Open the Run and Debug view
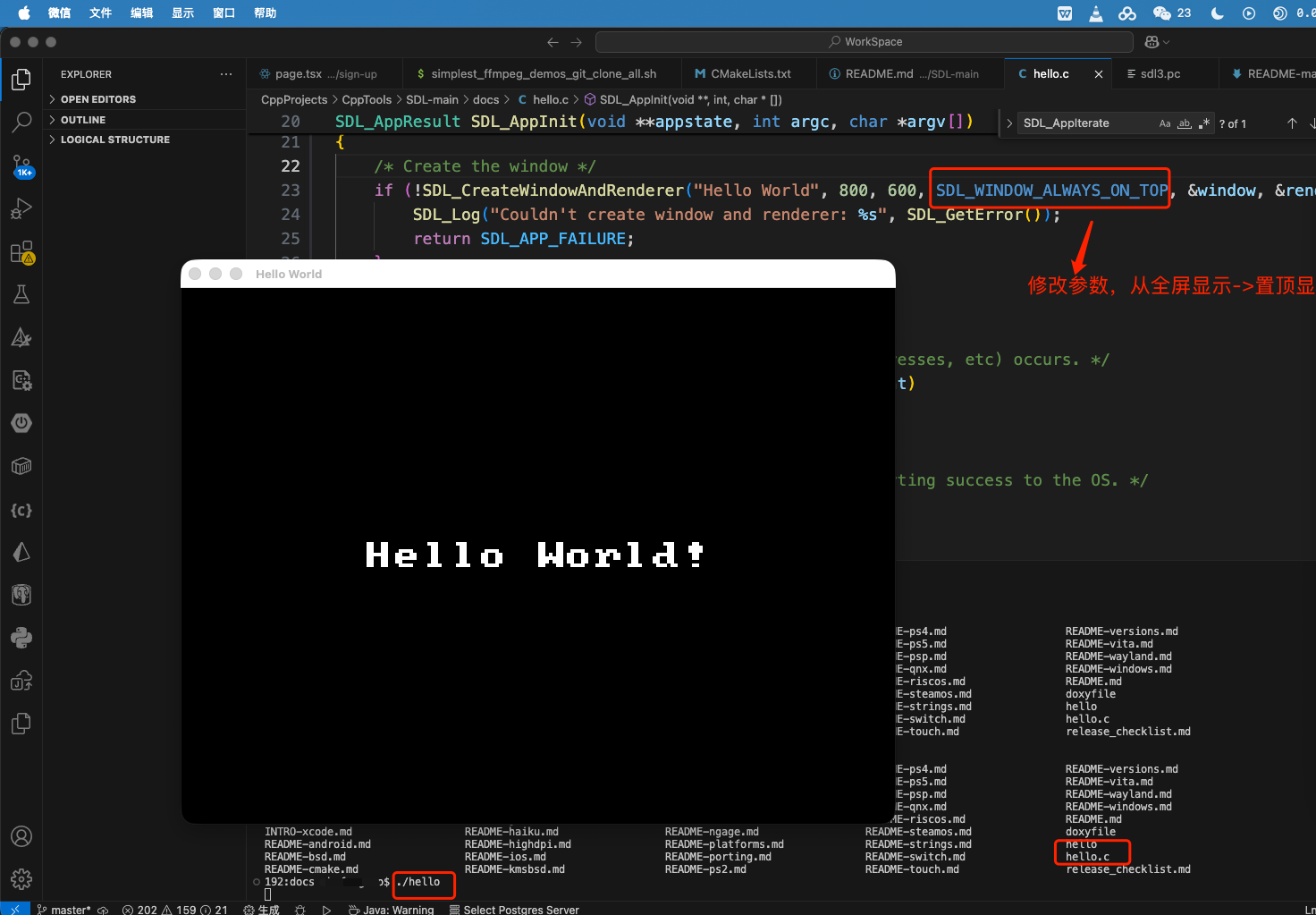 [21, 208]
